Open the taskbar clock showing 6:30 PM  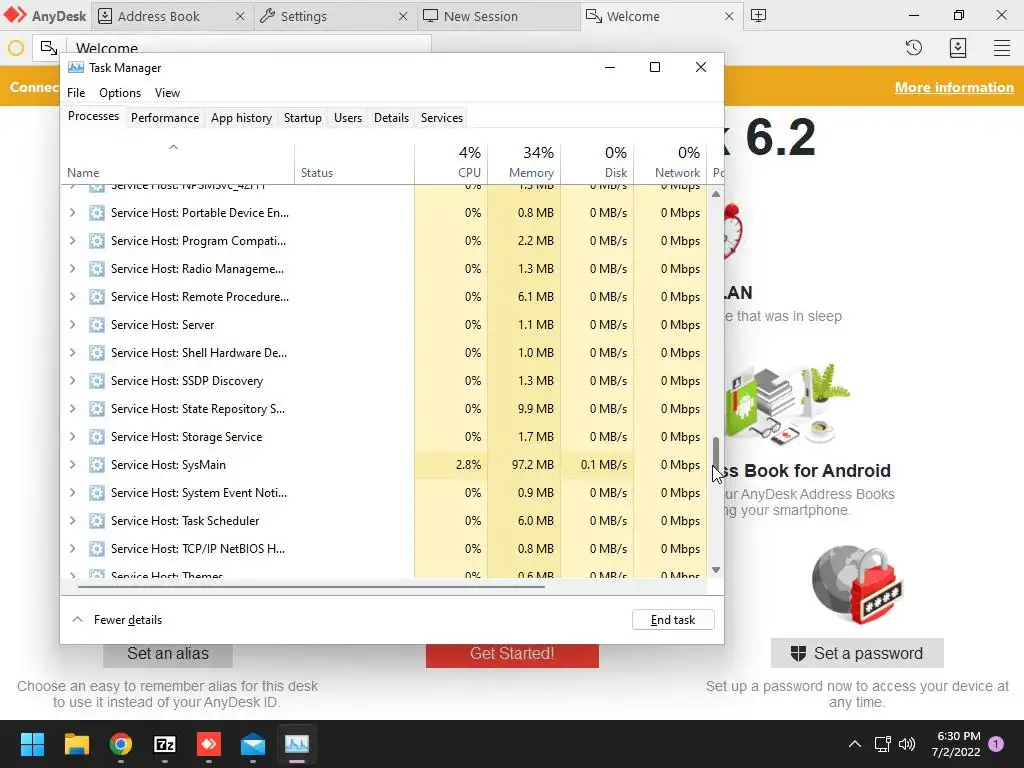coord(957,744)
